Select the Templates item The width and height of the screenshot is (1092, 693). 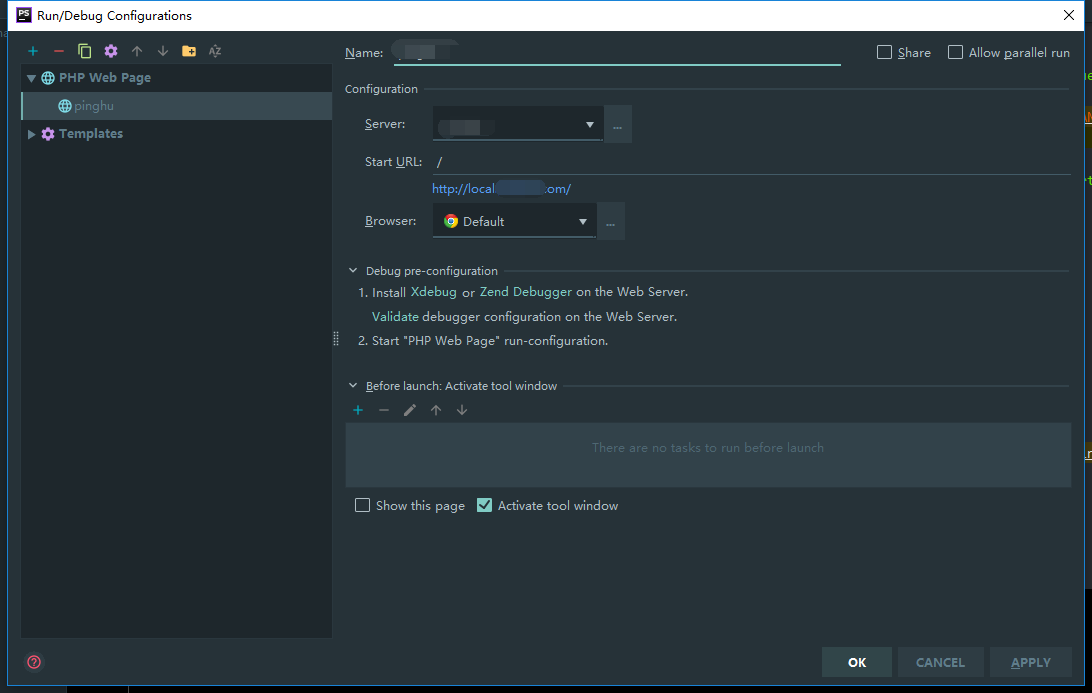tap(91, 134)
